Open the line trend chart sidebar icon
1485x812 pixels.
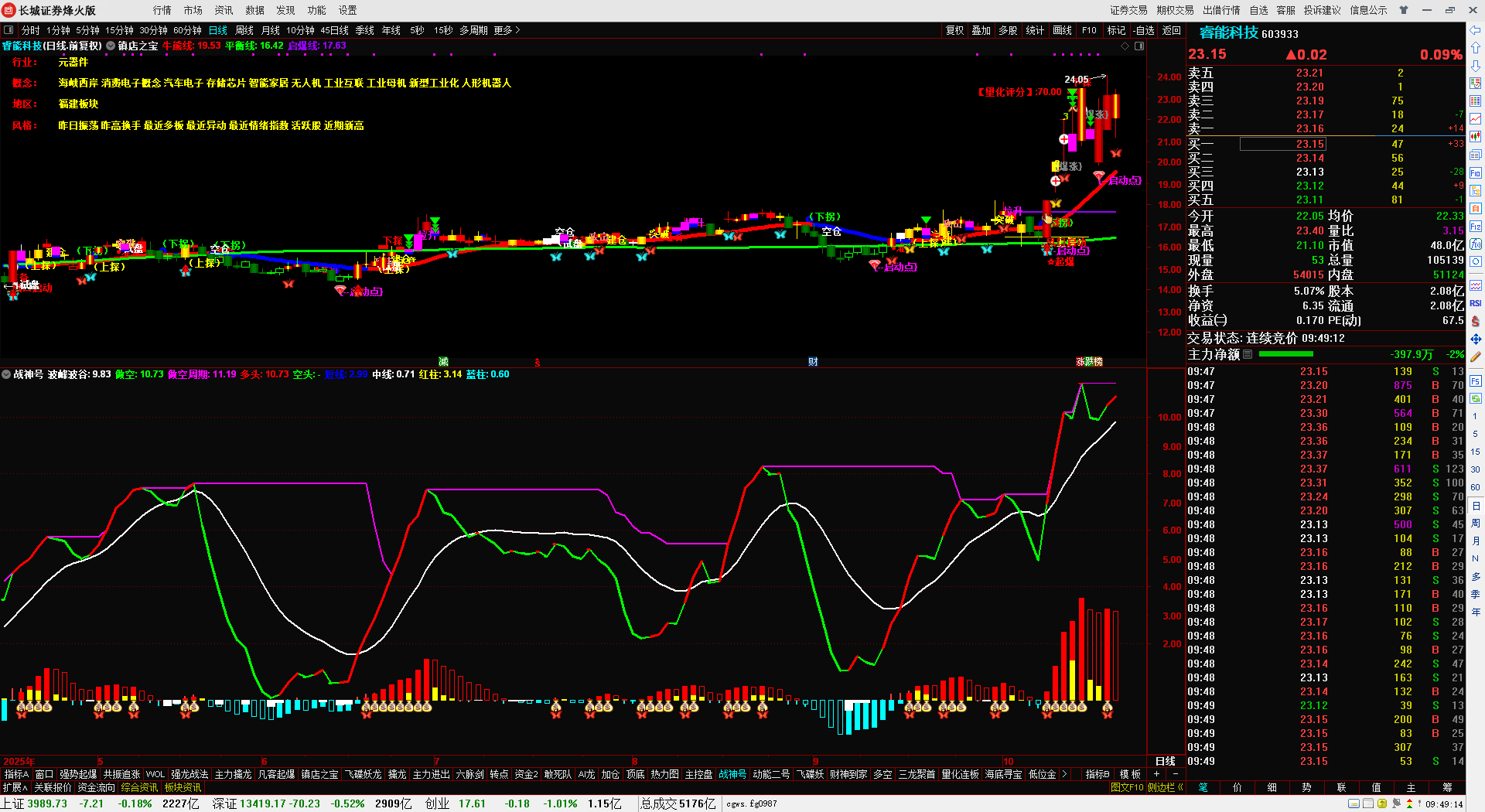point(1476,119)
